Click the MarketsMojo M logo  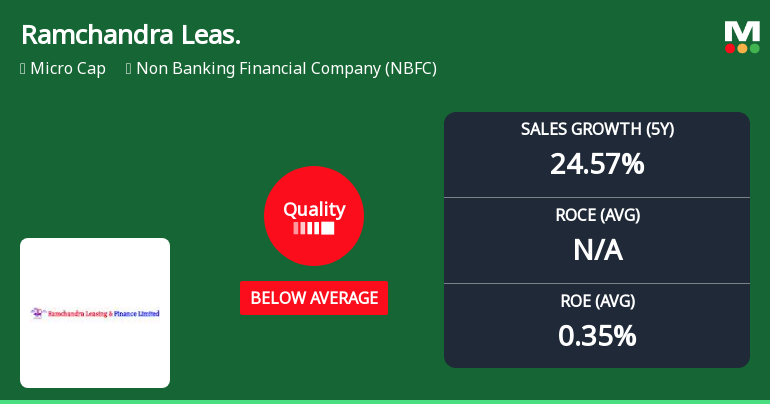[x=742, y=30]
